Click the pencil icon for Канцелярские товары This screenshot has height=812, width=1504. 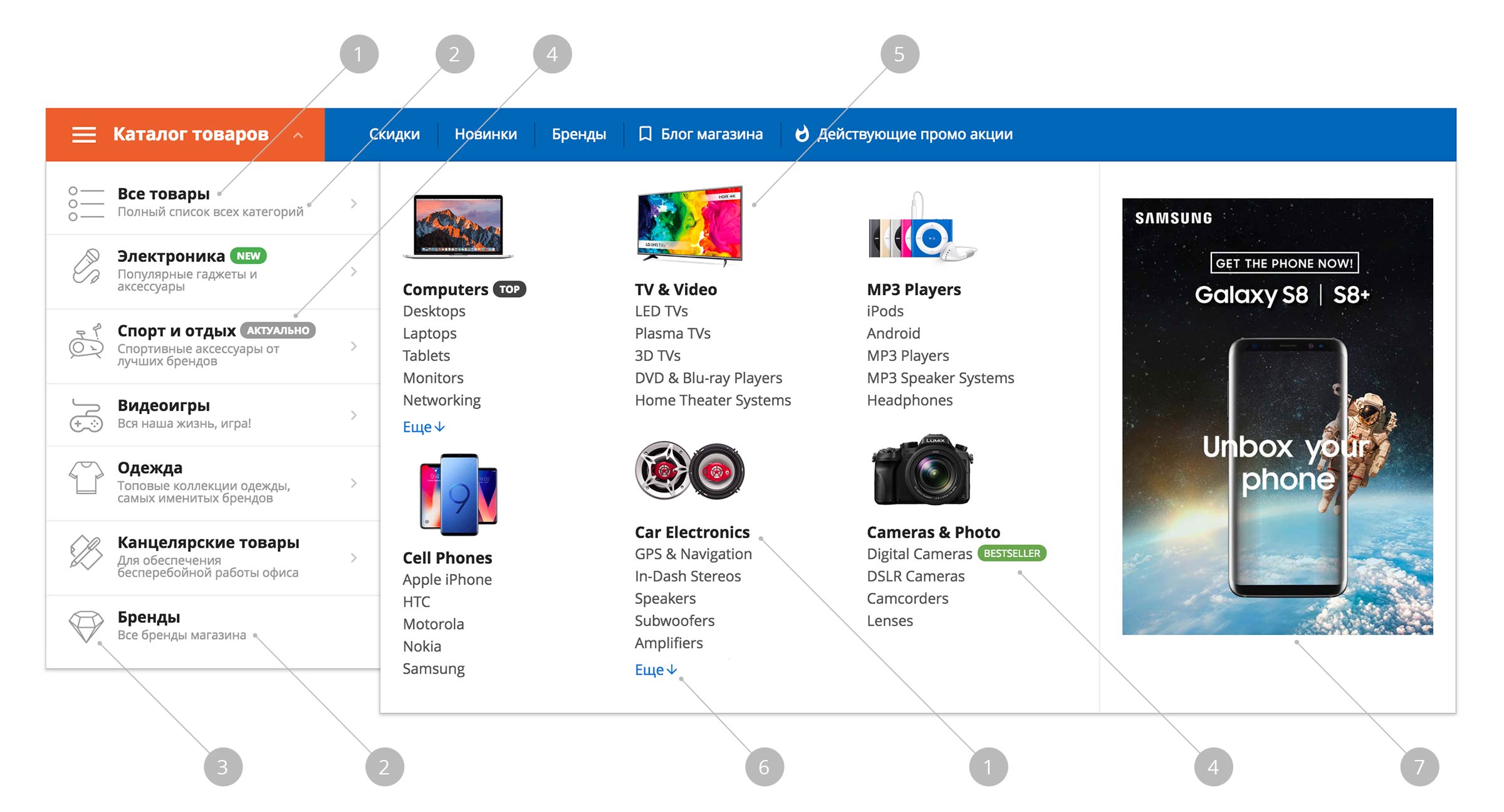click(86, 553)
